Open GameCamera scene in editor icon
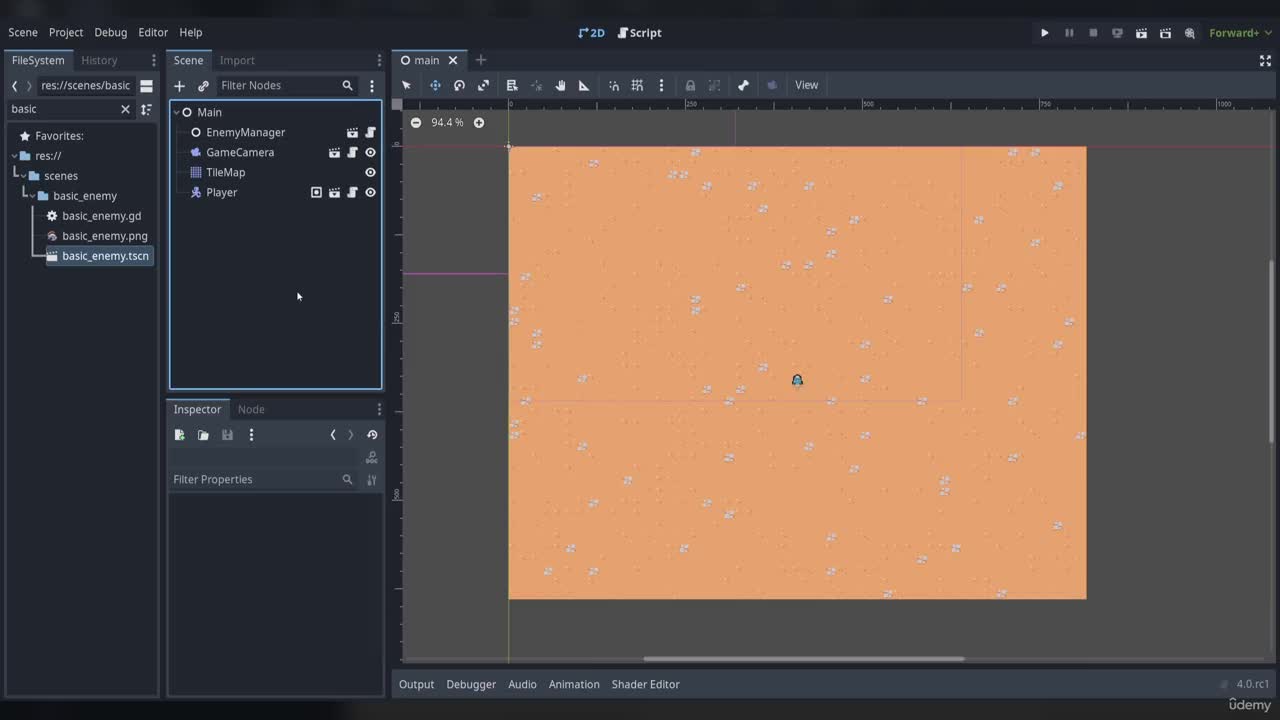 pyautogui.click(x=334, y=152)
